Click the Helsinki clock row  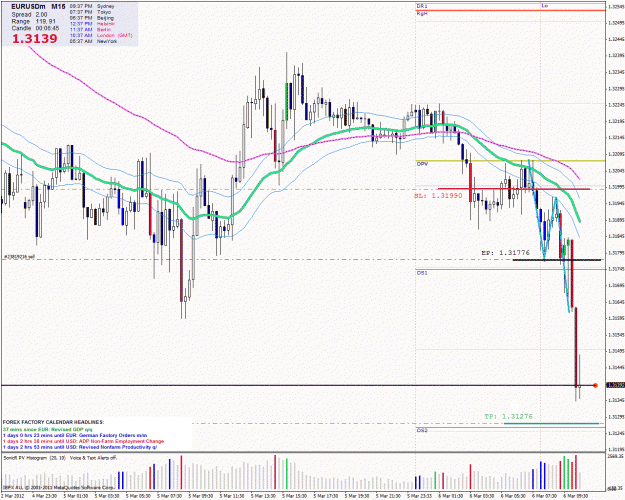point(92,24)
